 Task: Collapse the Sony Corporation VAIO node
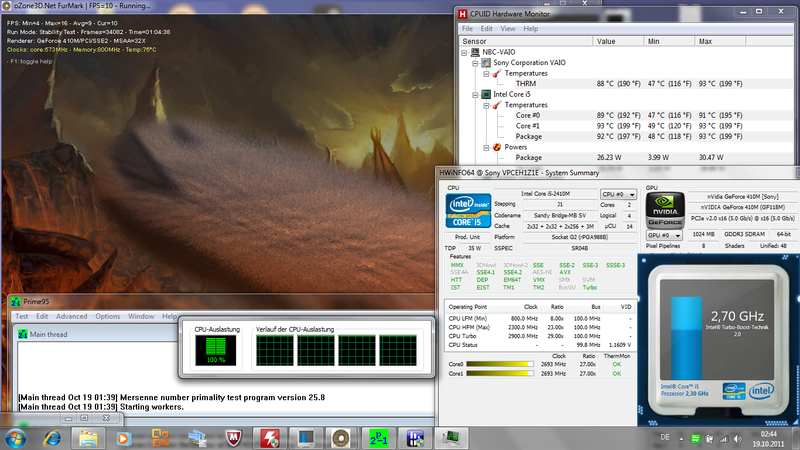pos(474,62)
